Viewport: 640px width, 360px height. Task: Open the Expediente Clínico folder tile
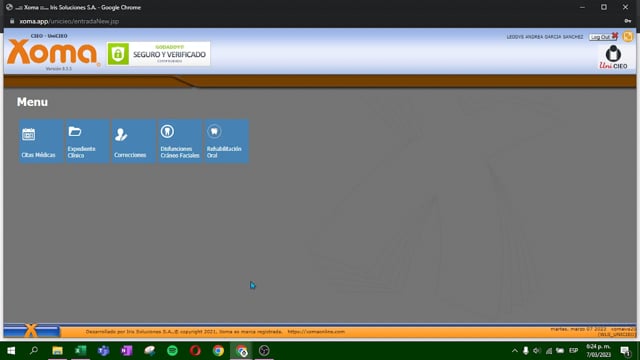coord(87,141)
